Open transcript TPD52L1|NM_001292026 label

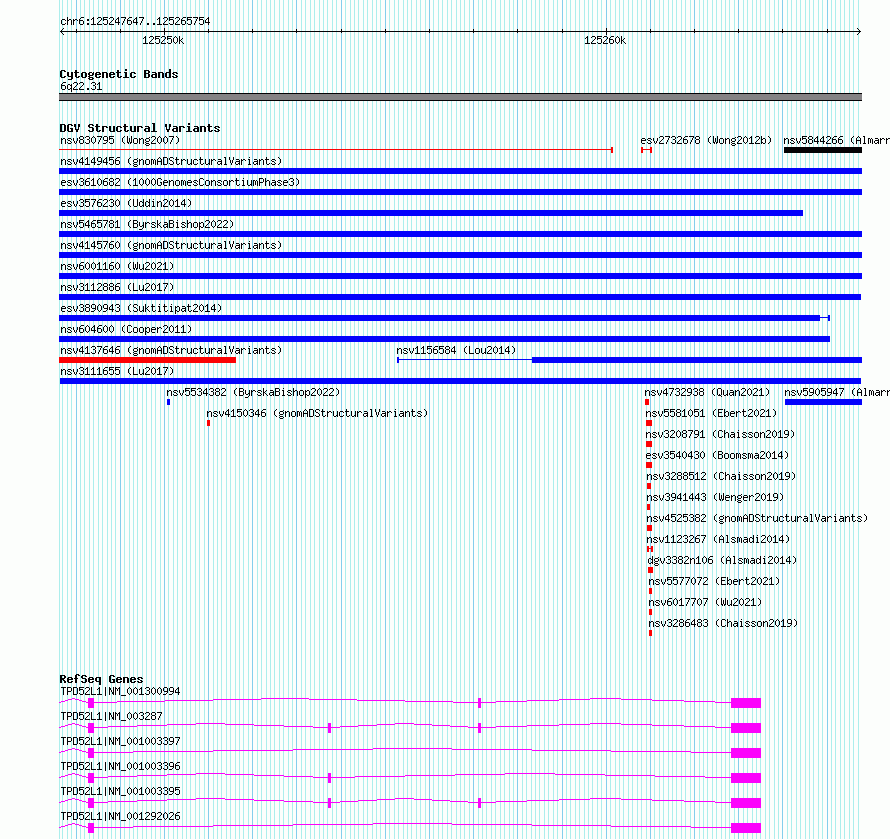pos(120,816)
